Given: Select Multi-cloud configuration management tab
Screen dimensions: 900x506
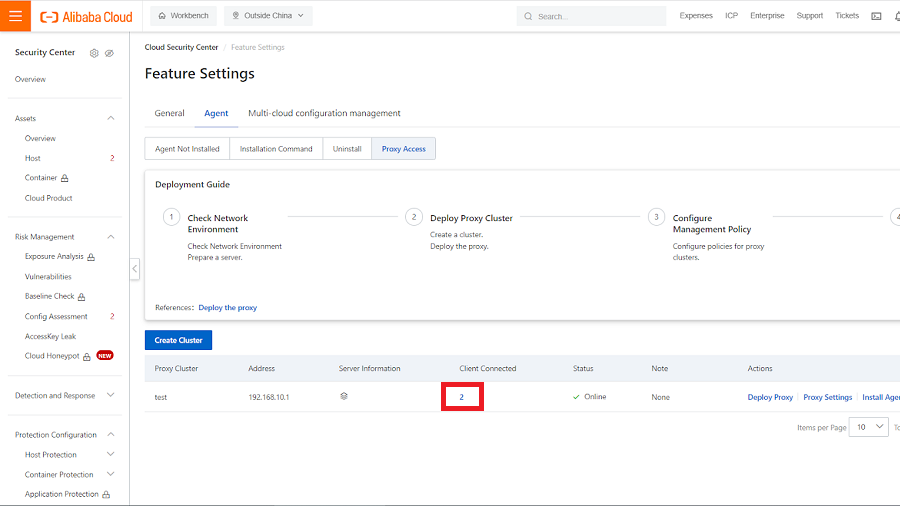Looking at the screenshot, I should tap(324, 113).
